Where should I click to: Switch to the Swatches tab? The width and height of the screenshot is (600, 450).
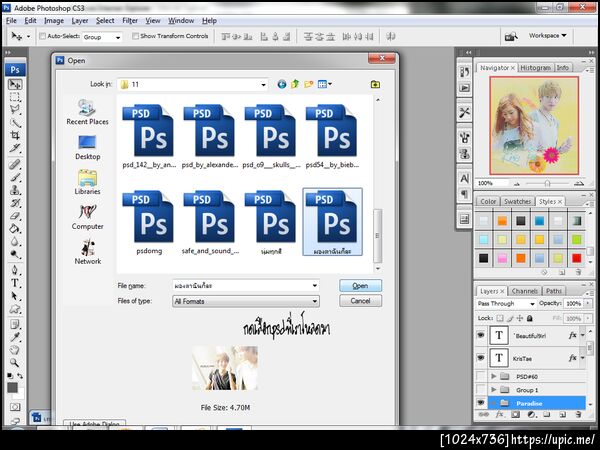[517, 201]
